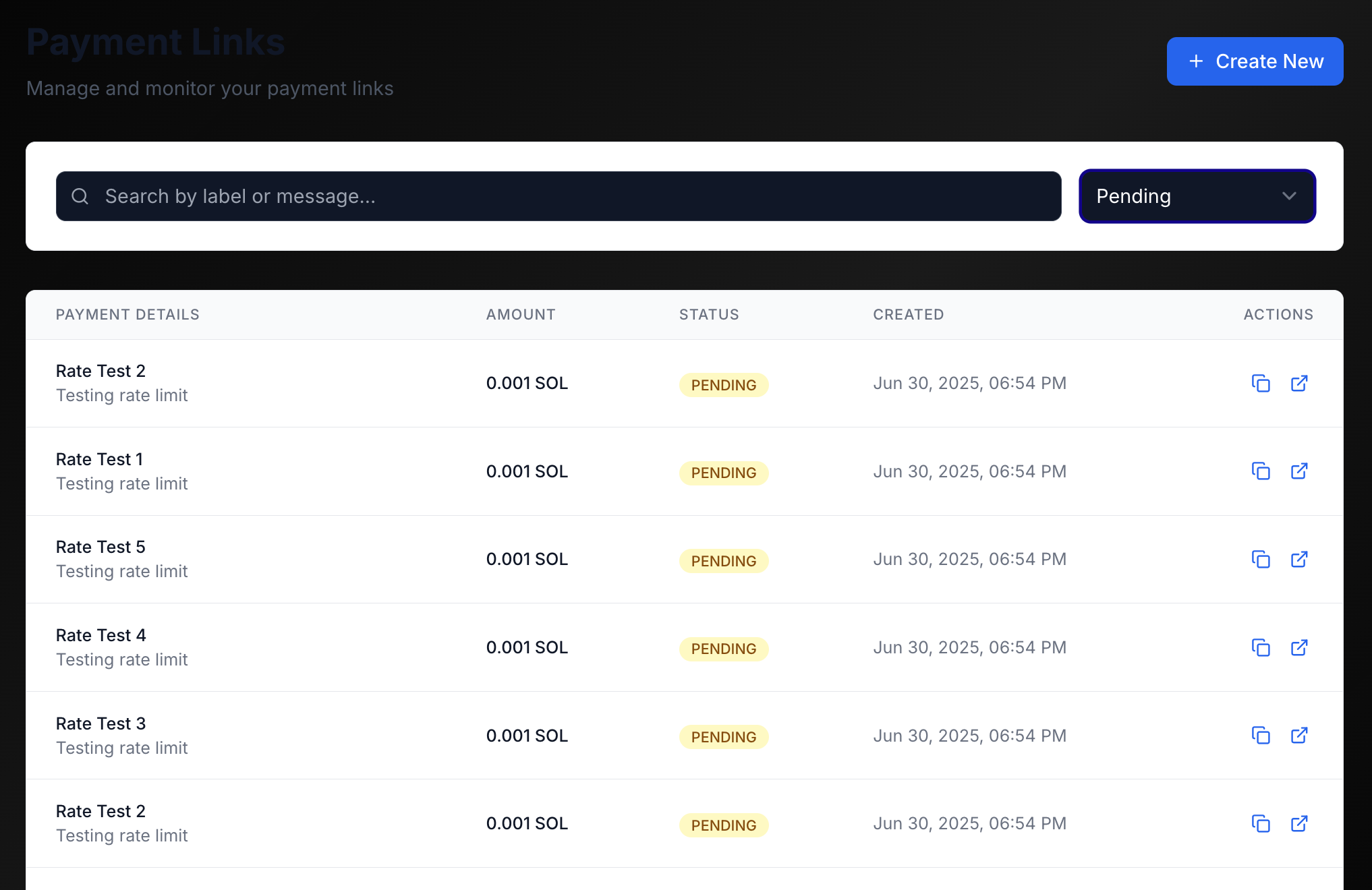Open Rate Test 1 link in new tab

(1299, 471)
